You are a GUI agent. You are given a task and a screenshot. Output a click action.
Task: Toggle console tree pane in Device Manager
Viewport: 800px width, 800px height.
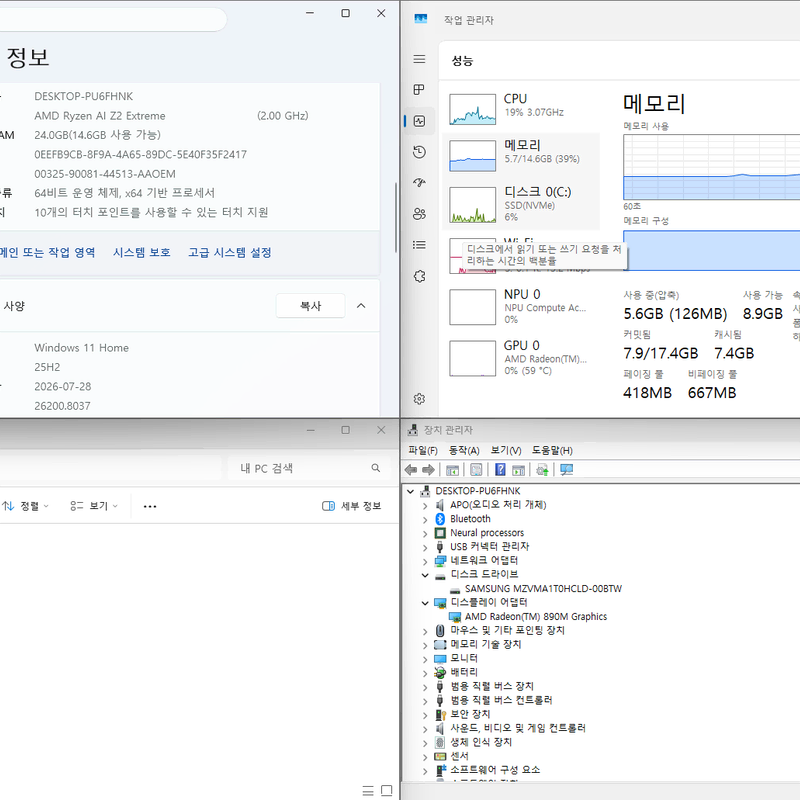tap(453, 470)
